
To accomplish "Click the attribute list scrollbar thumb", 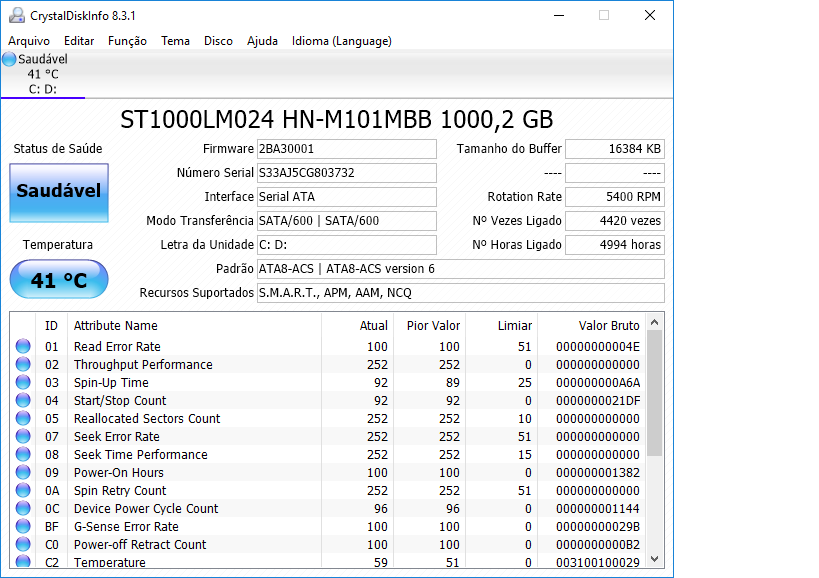I will [654, 393].
